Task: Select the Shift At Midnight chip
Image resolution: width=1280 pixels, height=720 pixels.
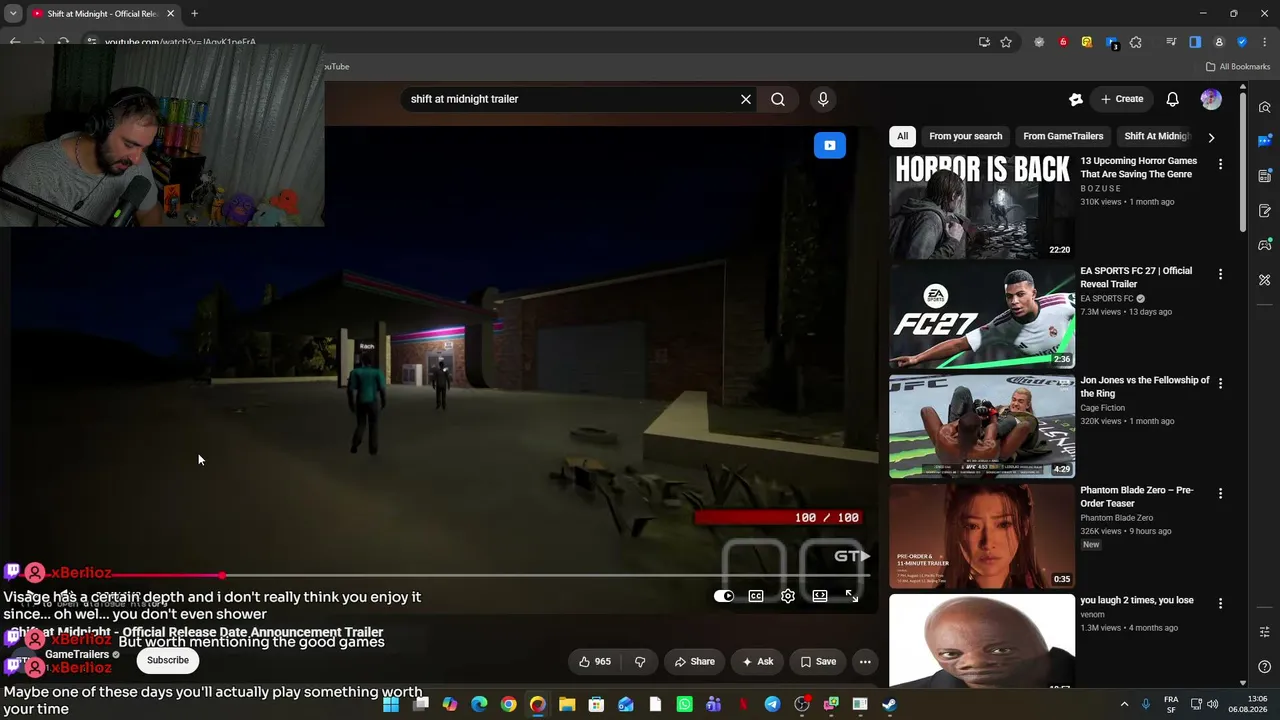Action: pos(1157,136)
